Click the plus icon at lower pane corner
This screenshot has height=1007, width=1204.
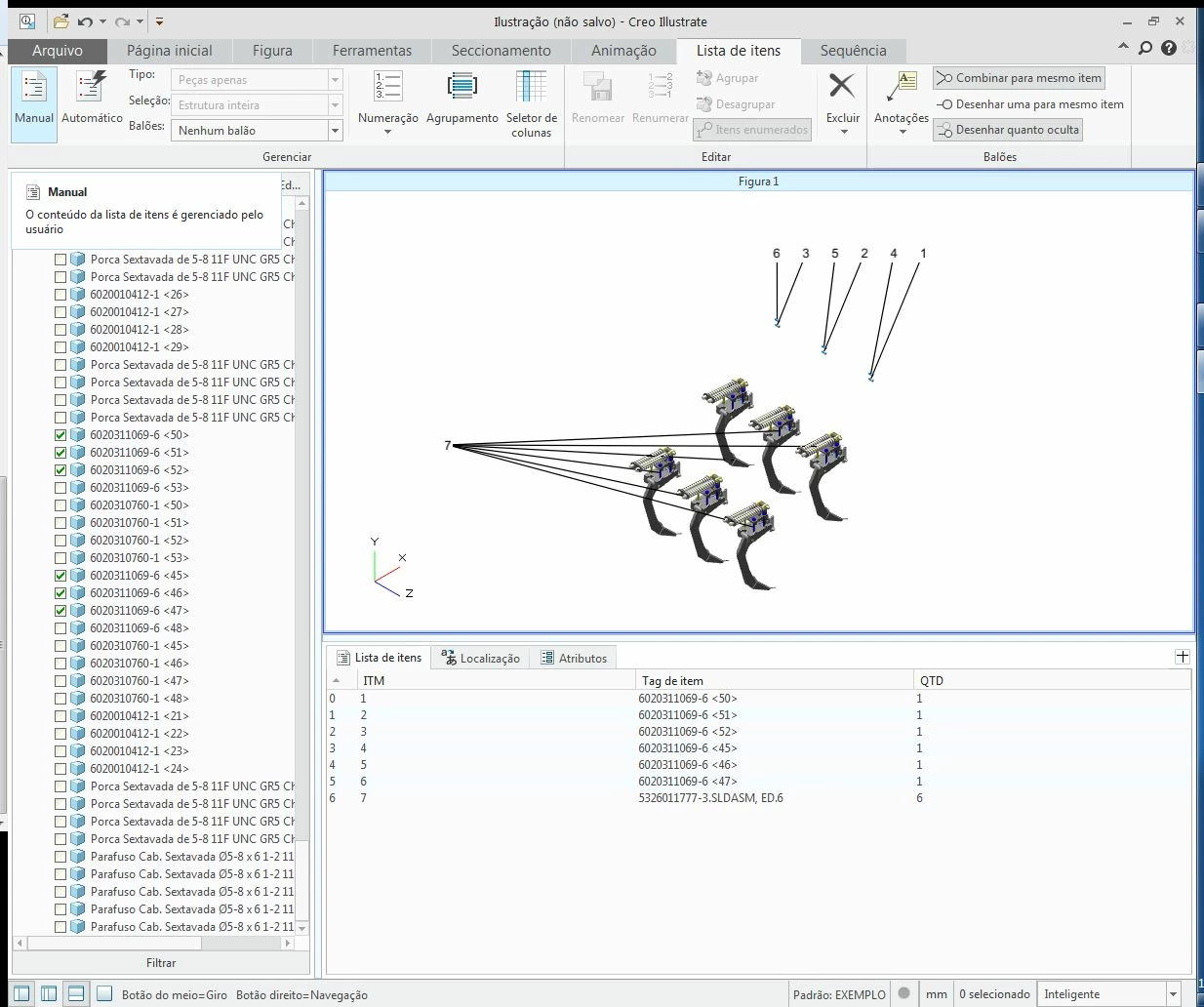click(x=1183, y=657)
